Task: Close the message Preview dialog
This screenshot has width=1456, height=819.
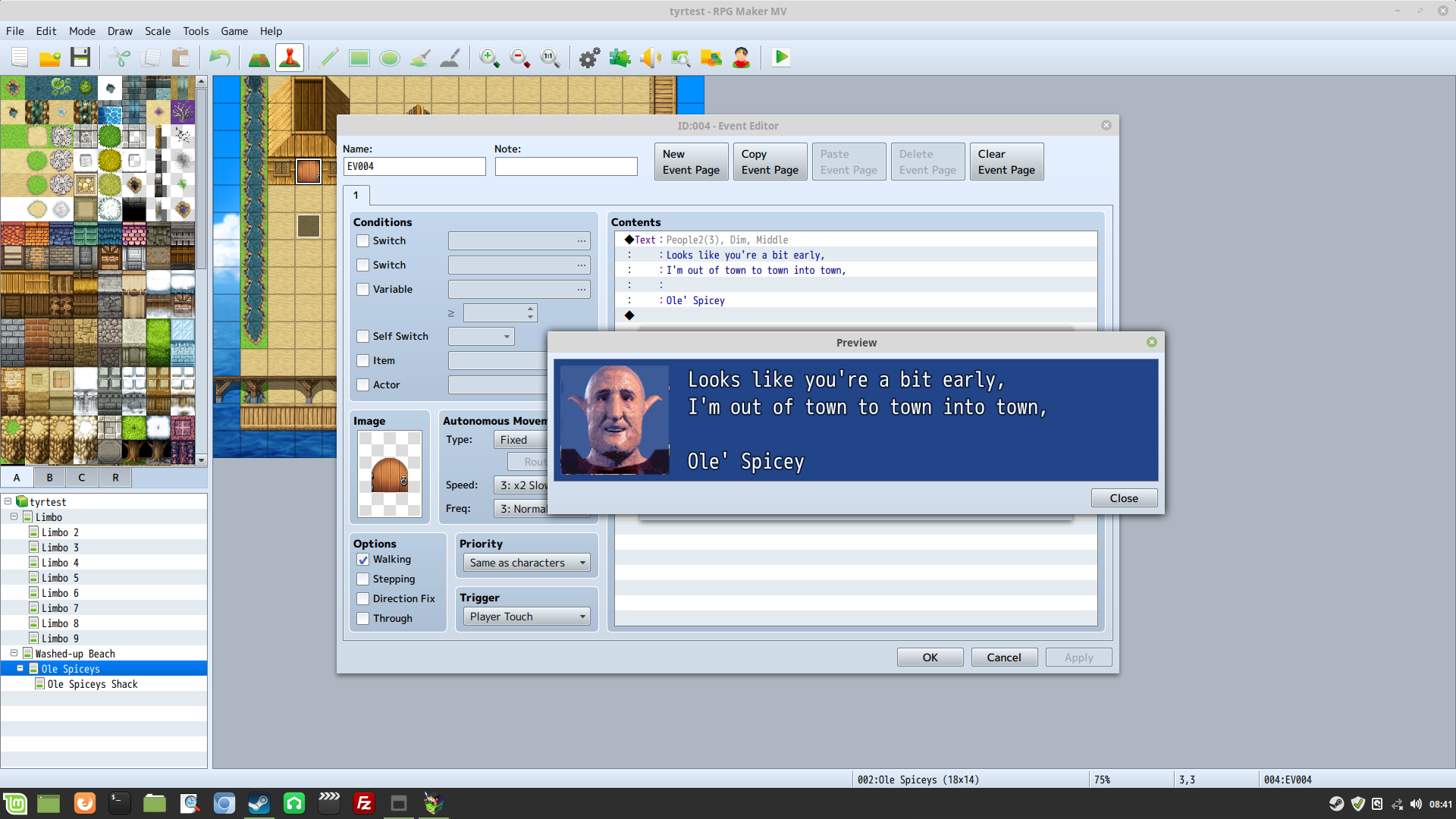Action: click(1123, 498)
